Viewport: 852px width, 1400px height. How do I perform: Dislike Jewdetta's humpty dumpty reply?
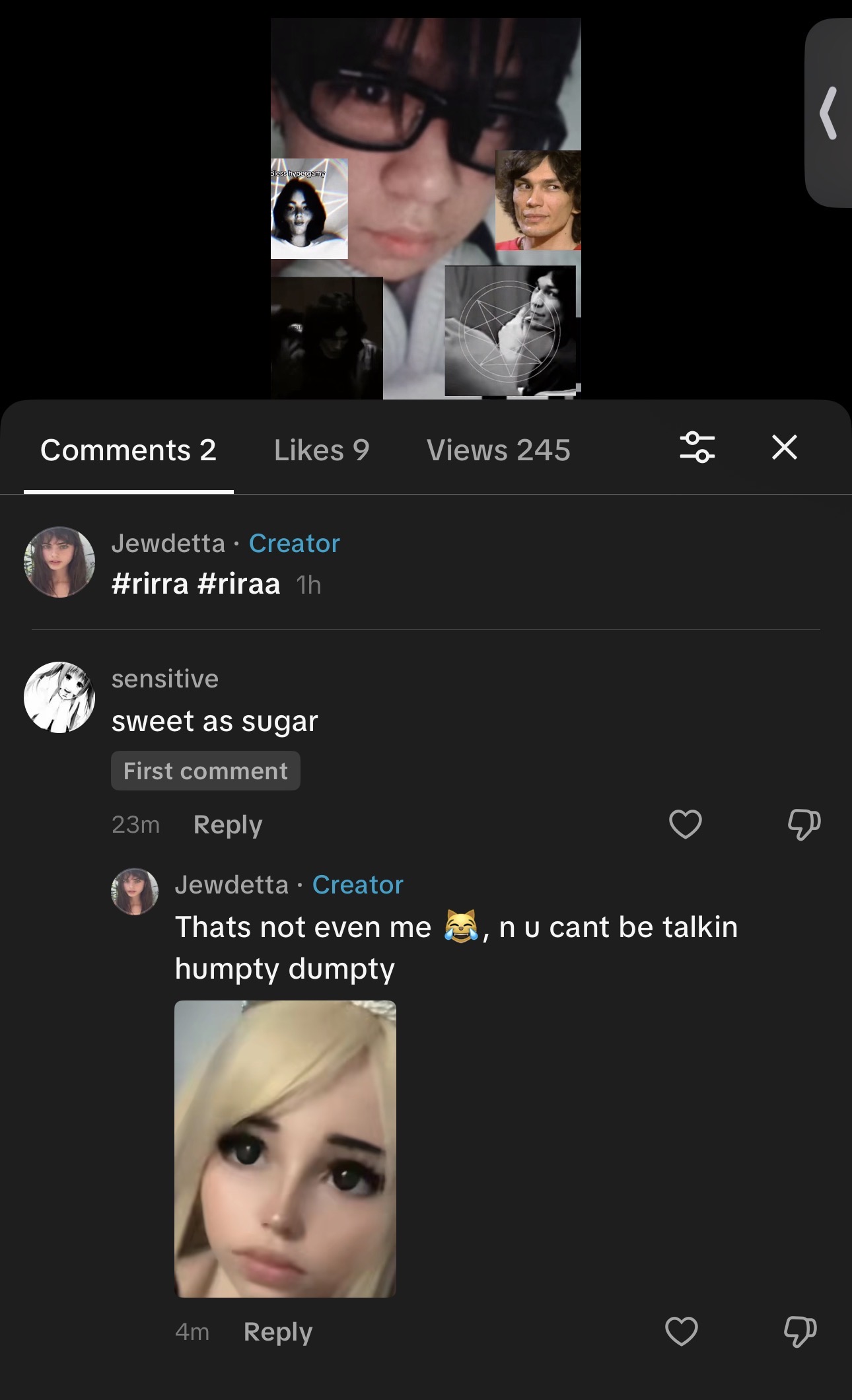tap(800, 1331)
